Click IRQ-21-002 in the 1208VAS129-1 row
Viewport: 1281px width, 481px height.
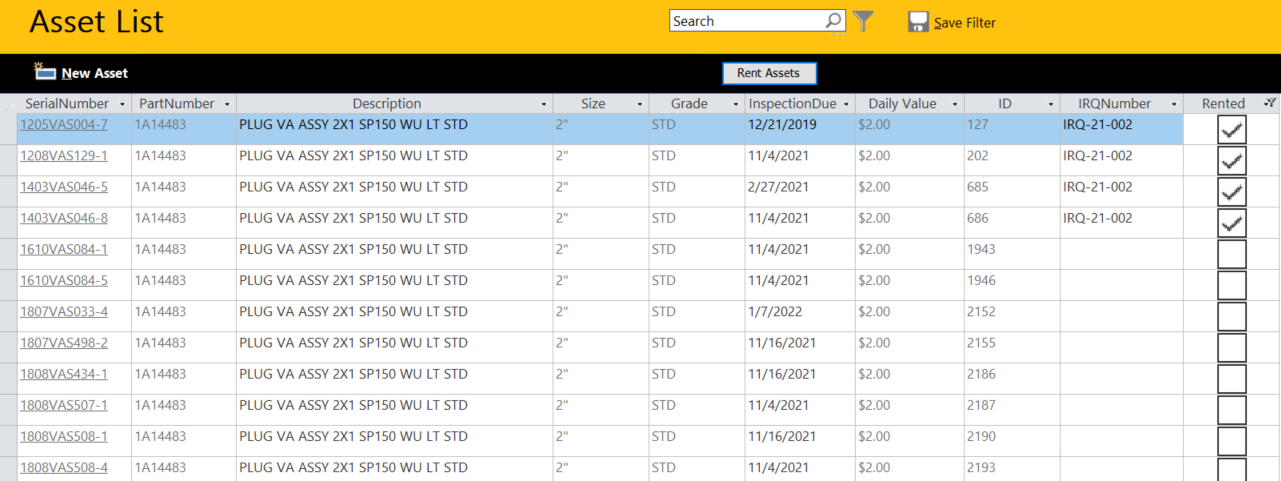point(1098,156)
